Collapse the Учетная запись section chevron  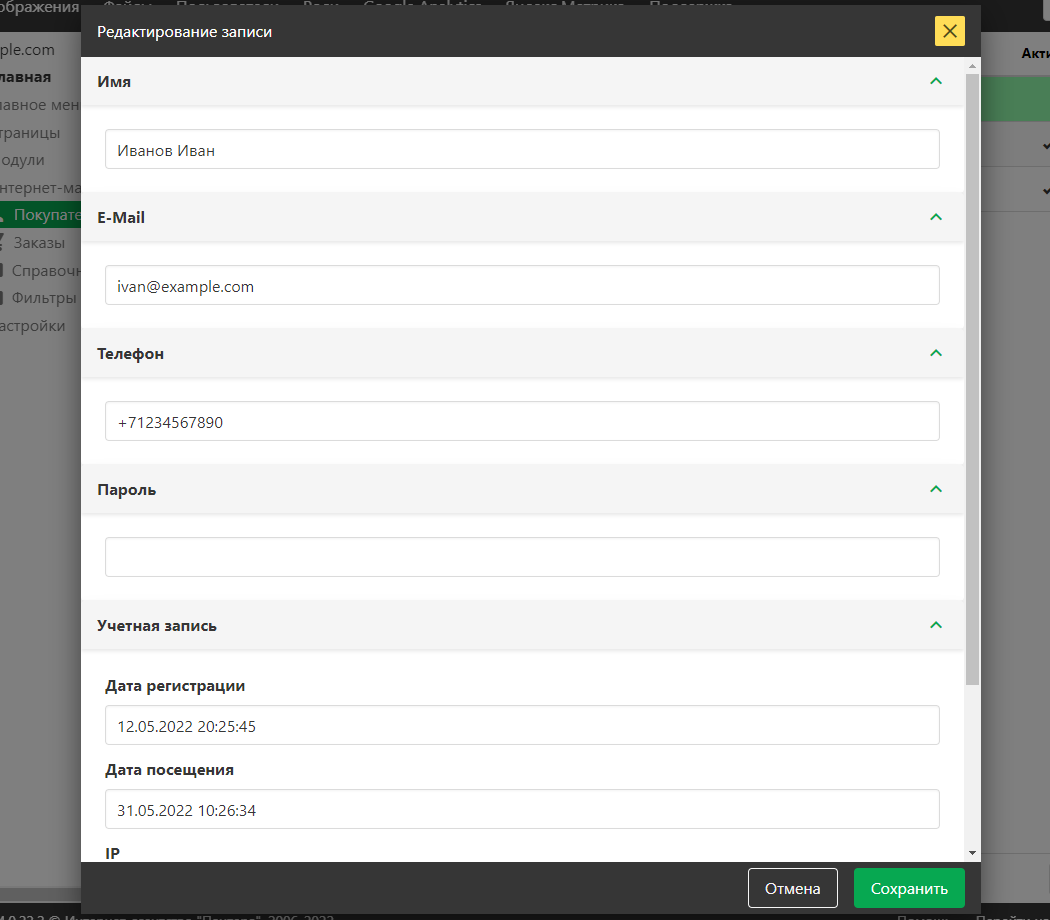tap(936, 625)
